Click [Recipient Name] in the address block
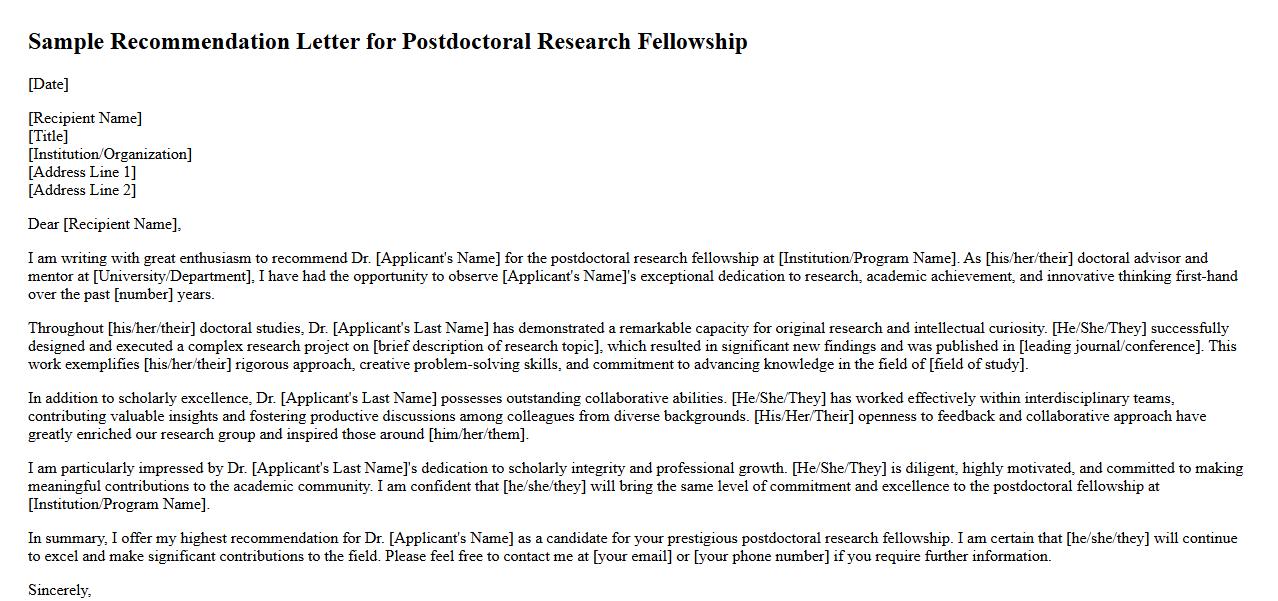 point(85,118)
